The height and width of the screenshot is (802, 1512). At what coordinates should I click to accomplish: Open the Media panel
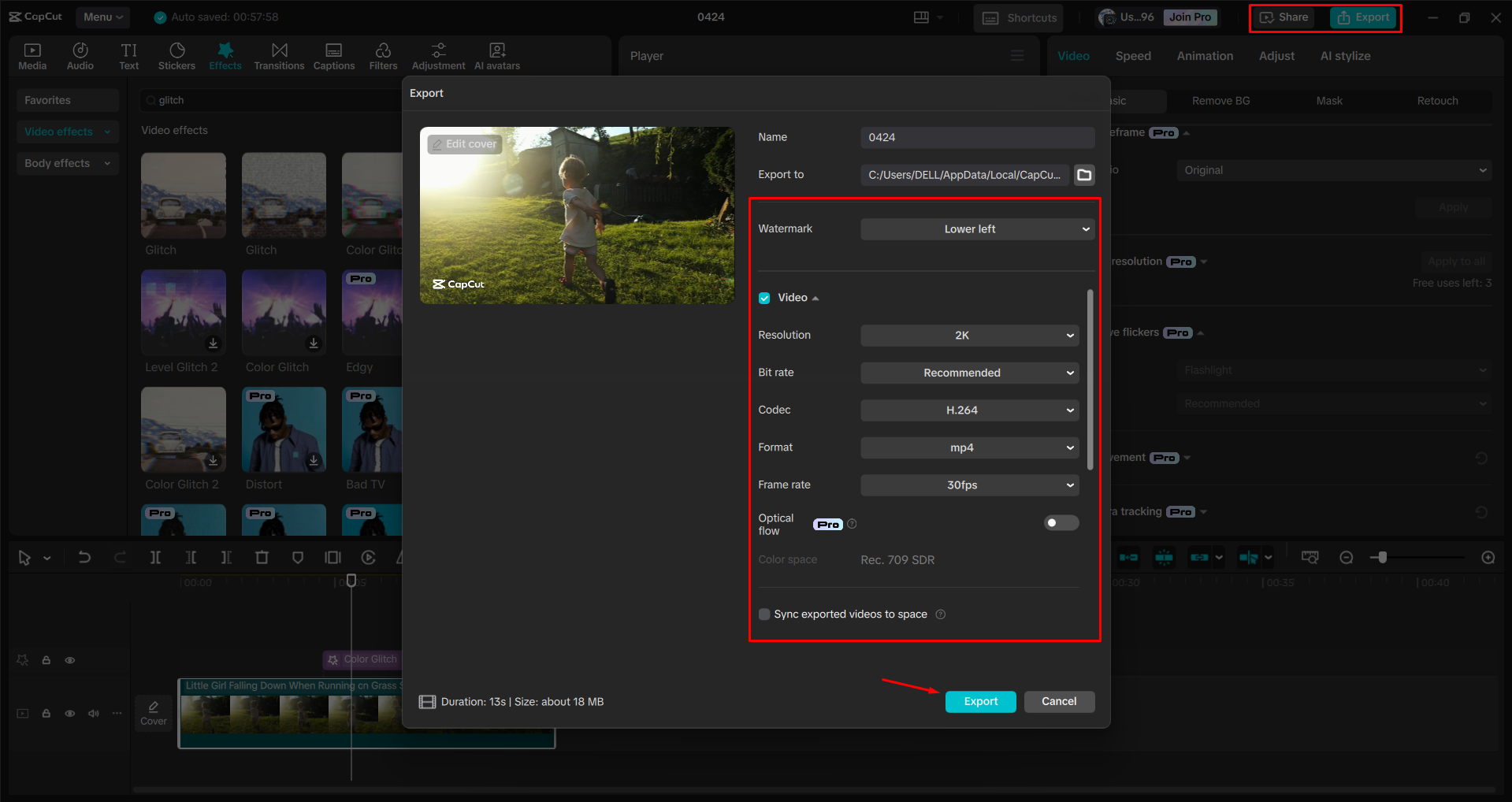[32, 57]
